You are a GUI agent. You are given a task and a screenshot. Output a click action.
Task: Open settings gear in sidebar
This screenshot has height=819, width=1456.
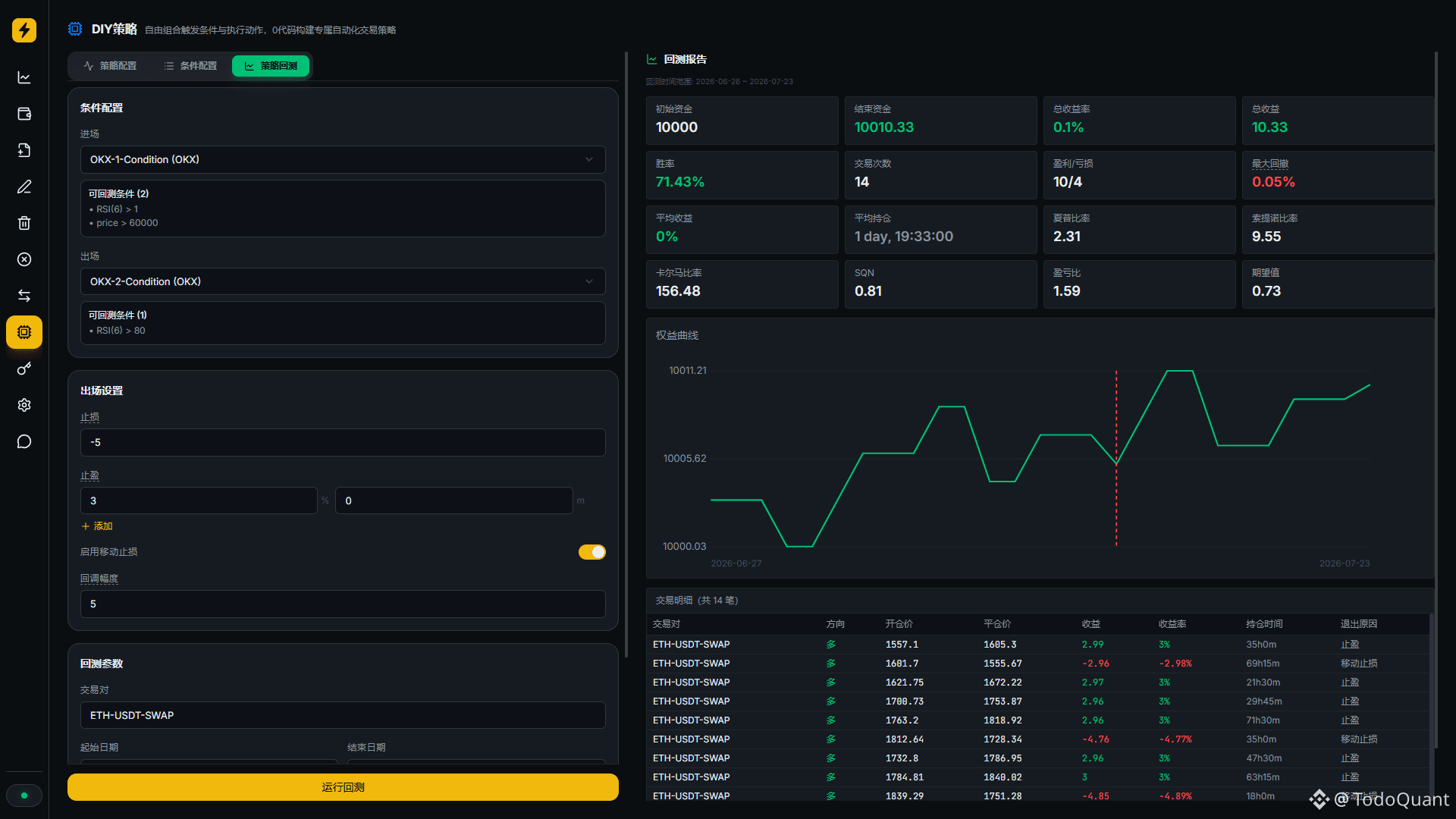[x=24, y=405]
